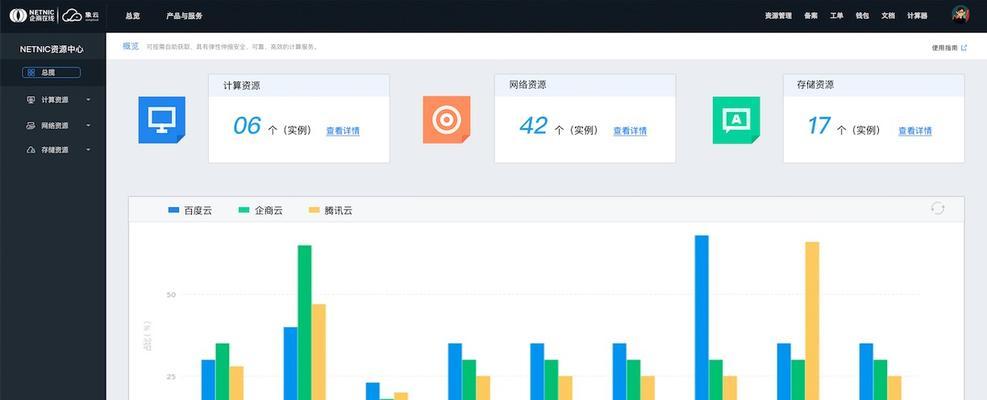The width and height of the screenshot is (987, 400).
Task: Click the NETNIC 企商在线 logo
Action: tap(32, 15)
